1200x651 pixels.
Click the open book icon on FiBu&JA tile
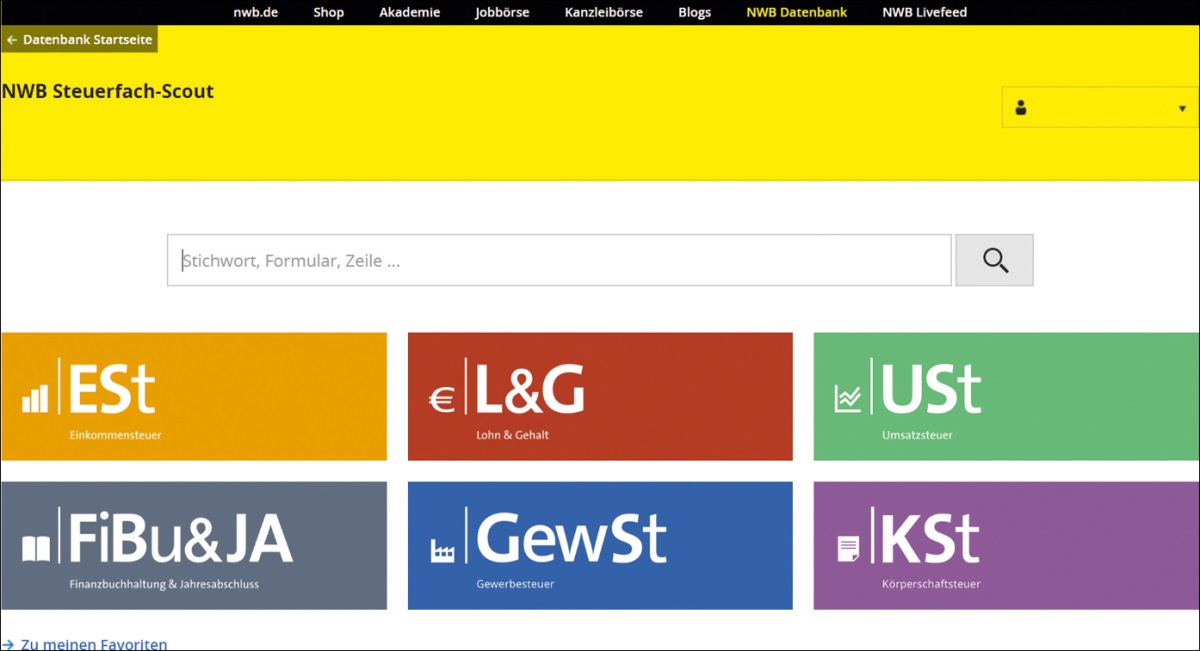click(x=36, y=549)
